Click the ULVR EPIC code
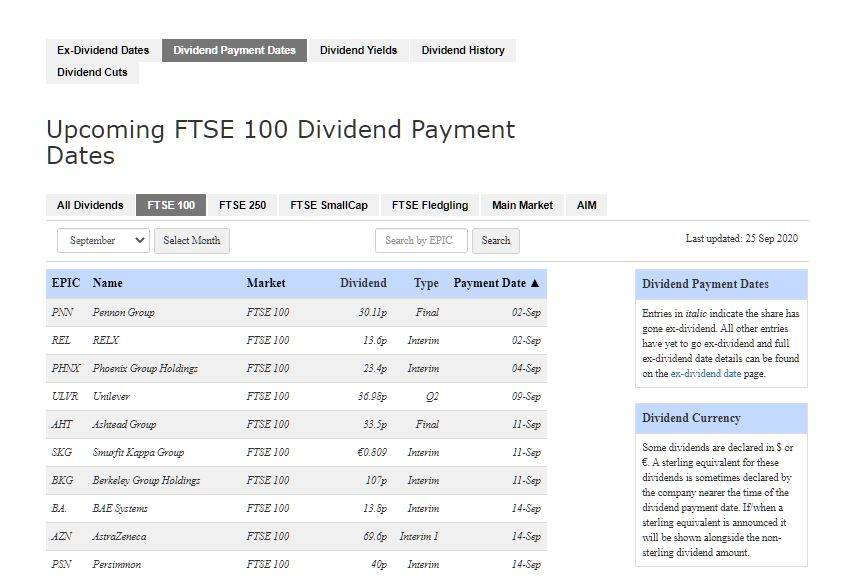857x577 pixels. pos(65,396)
